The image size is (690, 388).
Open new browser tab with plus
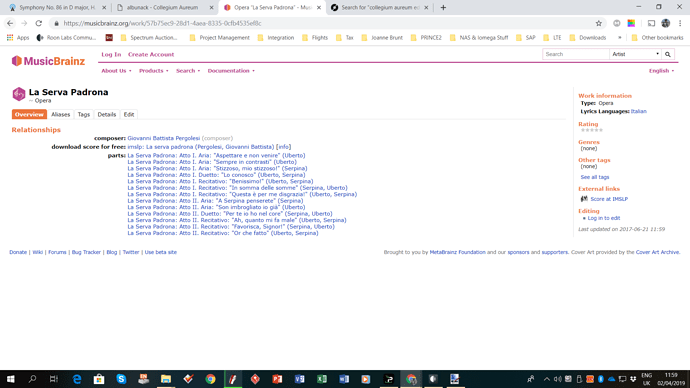[443, 7]
